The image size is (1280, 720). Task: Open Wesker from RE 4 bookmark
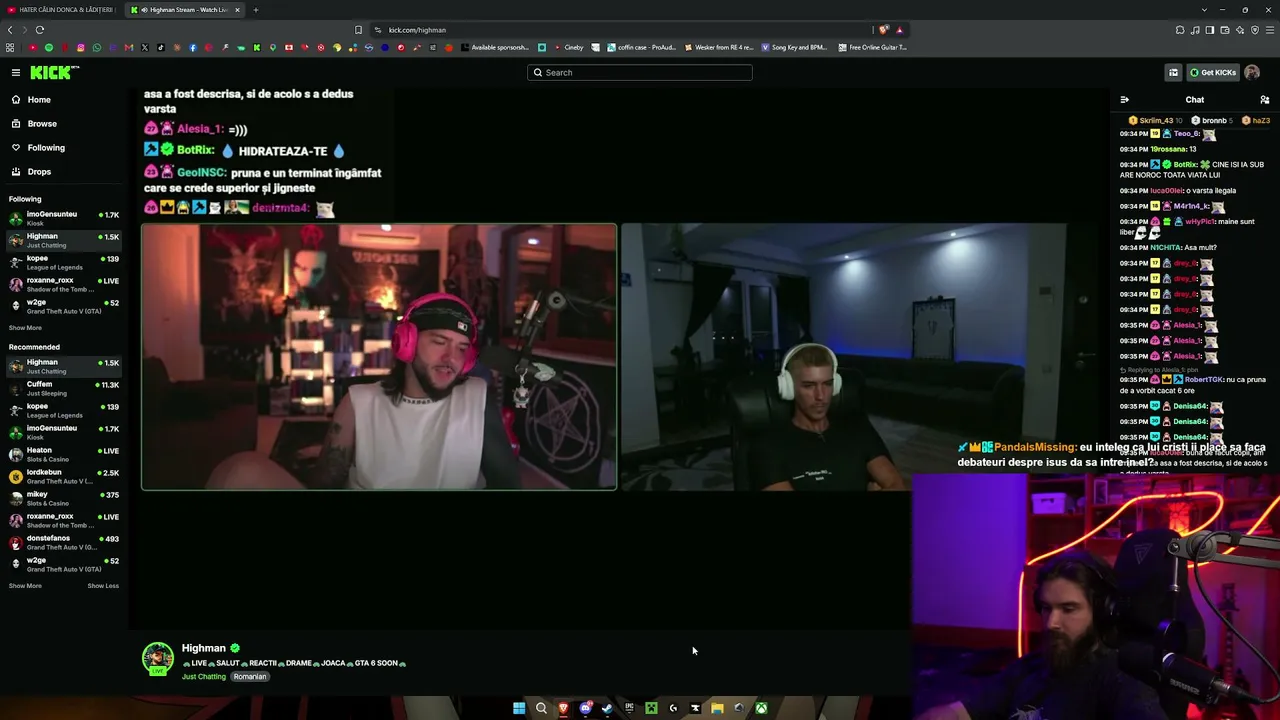click(x=718, y=47)
